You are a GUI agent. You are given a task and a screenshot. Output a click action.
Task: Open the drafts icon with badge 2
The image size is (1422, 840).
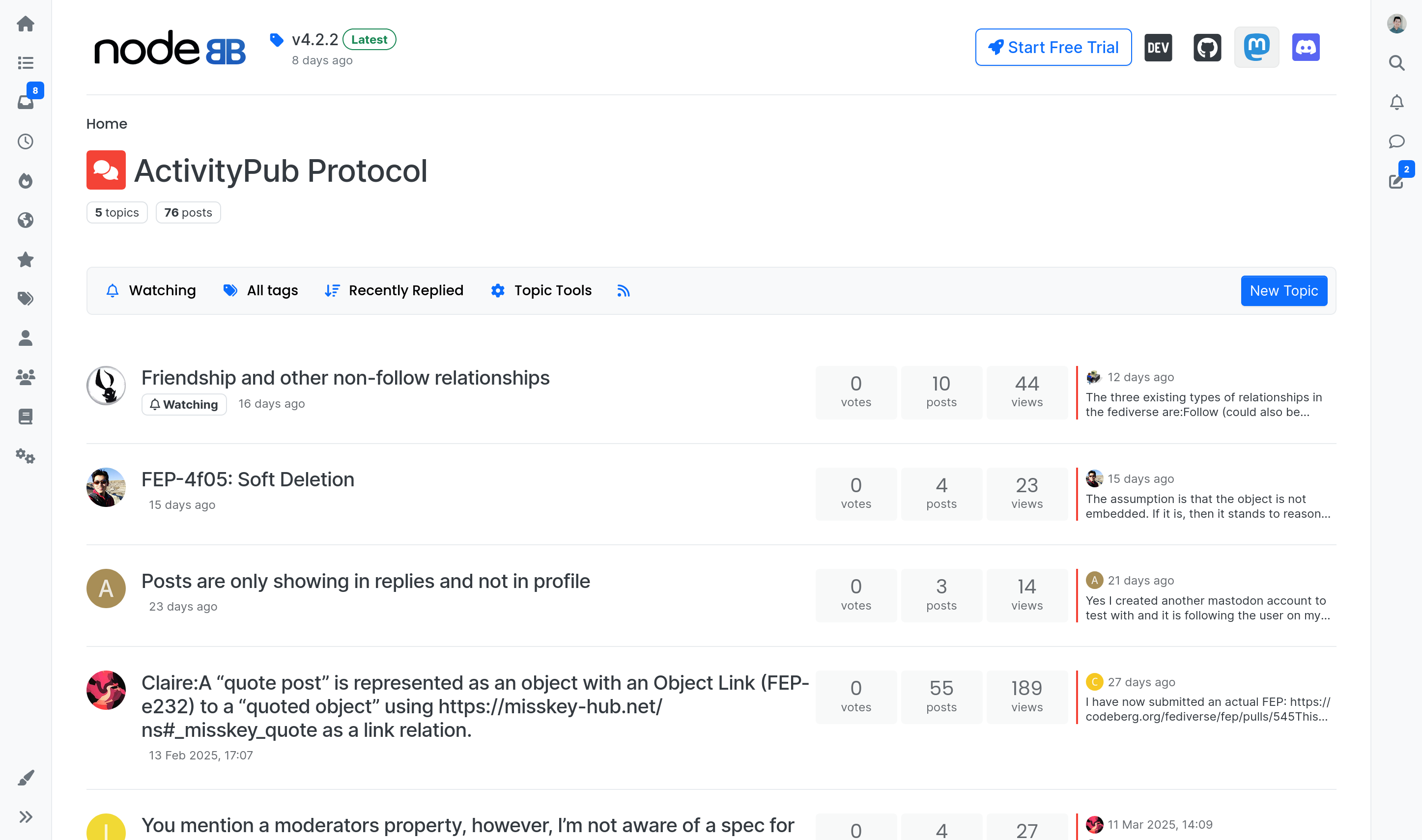(x=1396, y=181)
